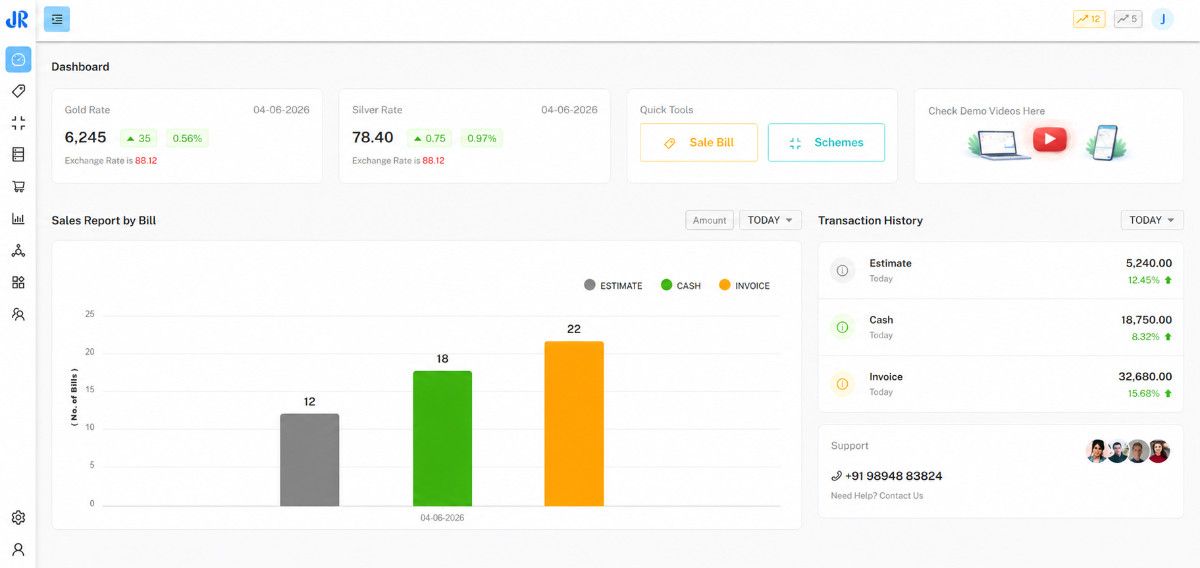Open the user profile icon at sidebar bottom

pyautogui.click(x=18, y=549)
